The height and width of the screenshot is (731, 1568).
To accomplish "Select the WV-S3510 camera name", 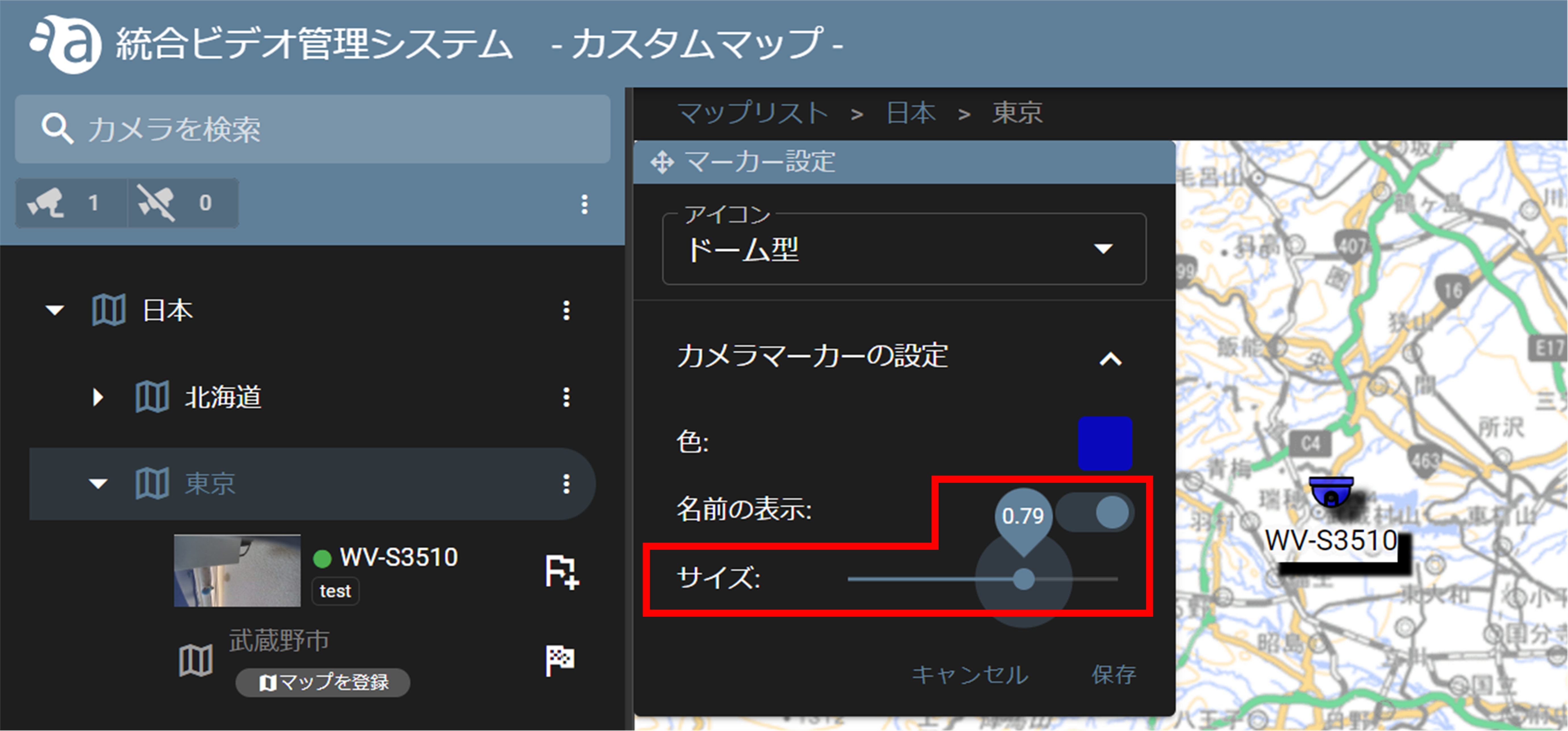I will tap(399, 557).
